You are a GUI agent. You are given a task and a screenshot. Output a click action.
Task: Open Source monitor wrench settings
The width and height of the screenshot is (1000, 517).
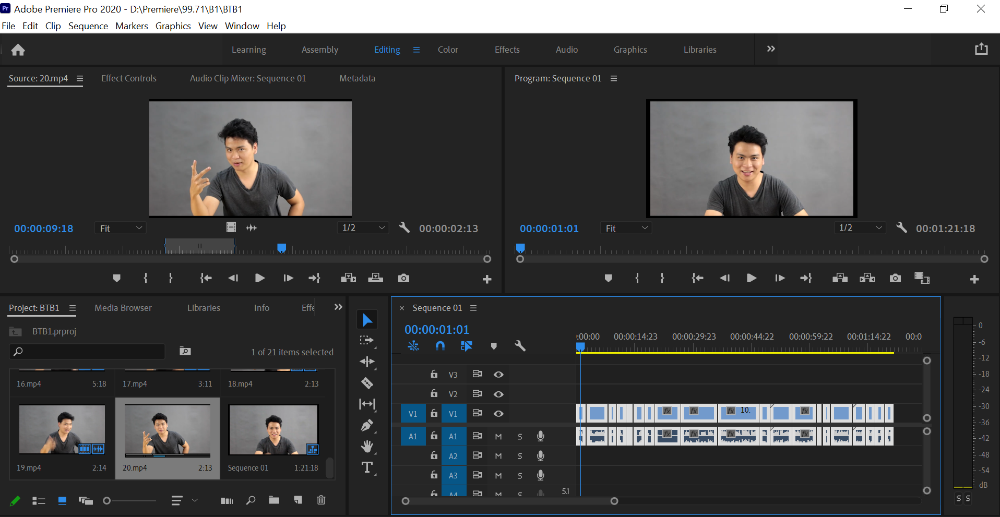pos(404,228)
